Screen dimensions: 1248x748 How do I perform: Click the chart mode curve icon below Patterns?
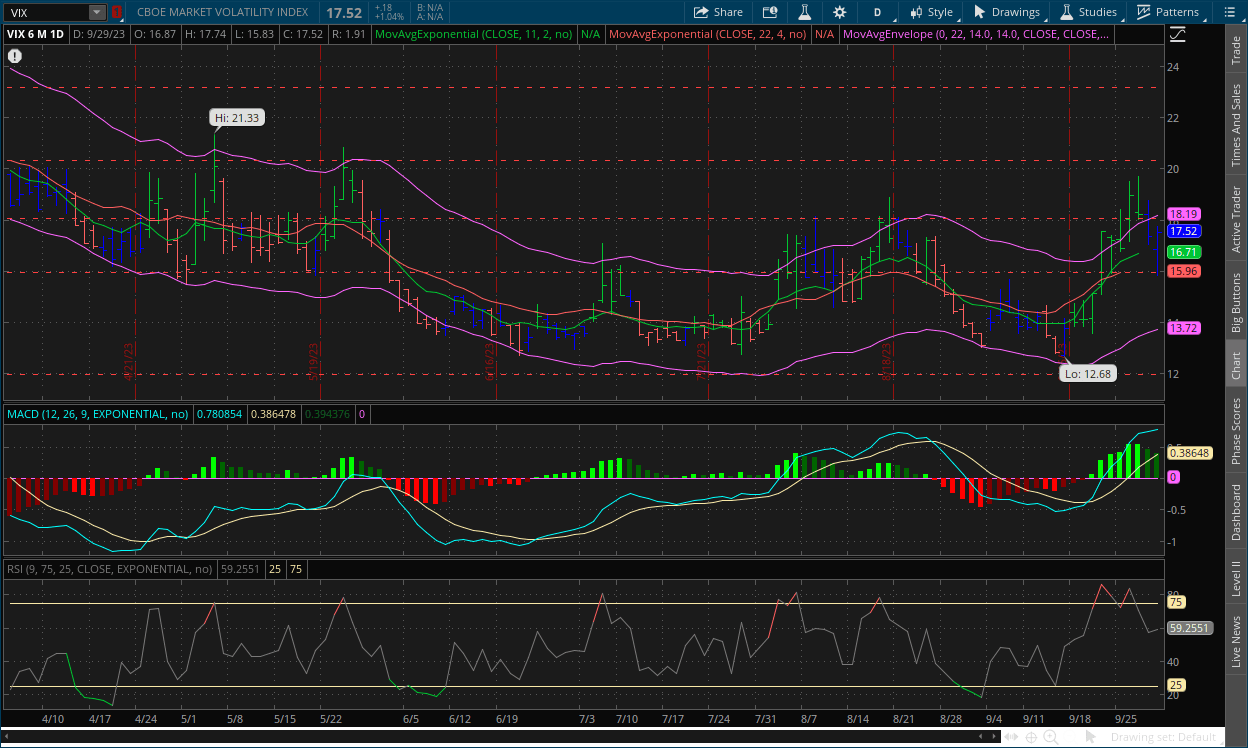1177,33
